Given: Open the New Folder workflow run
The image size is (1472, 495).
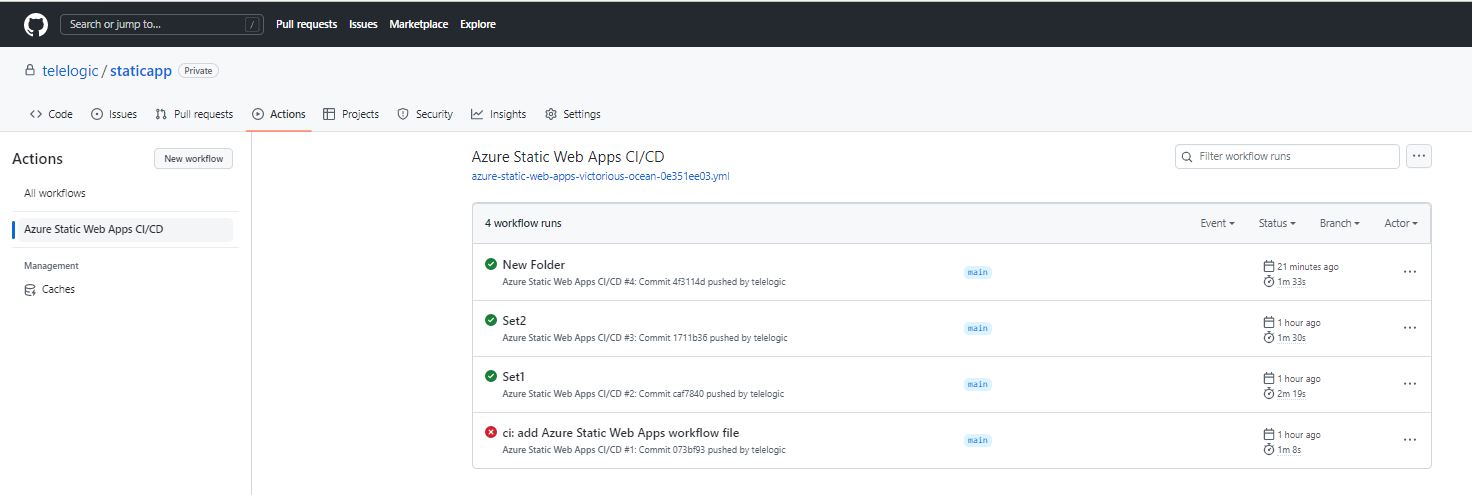Looking at the screenshot, I should 533,265.
